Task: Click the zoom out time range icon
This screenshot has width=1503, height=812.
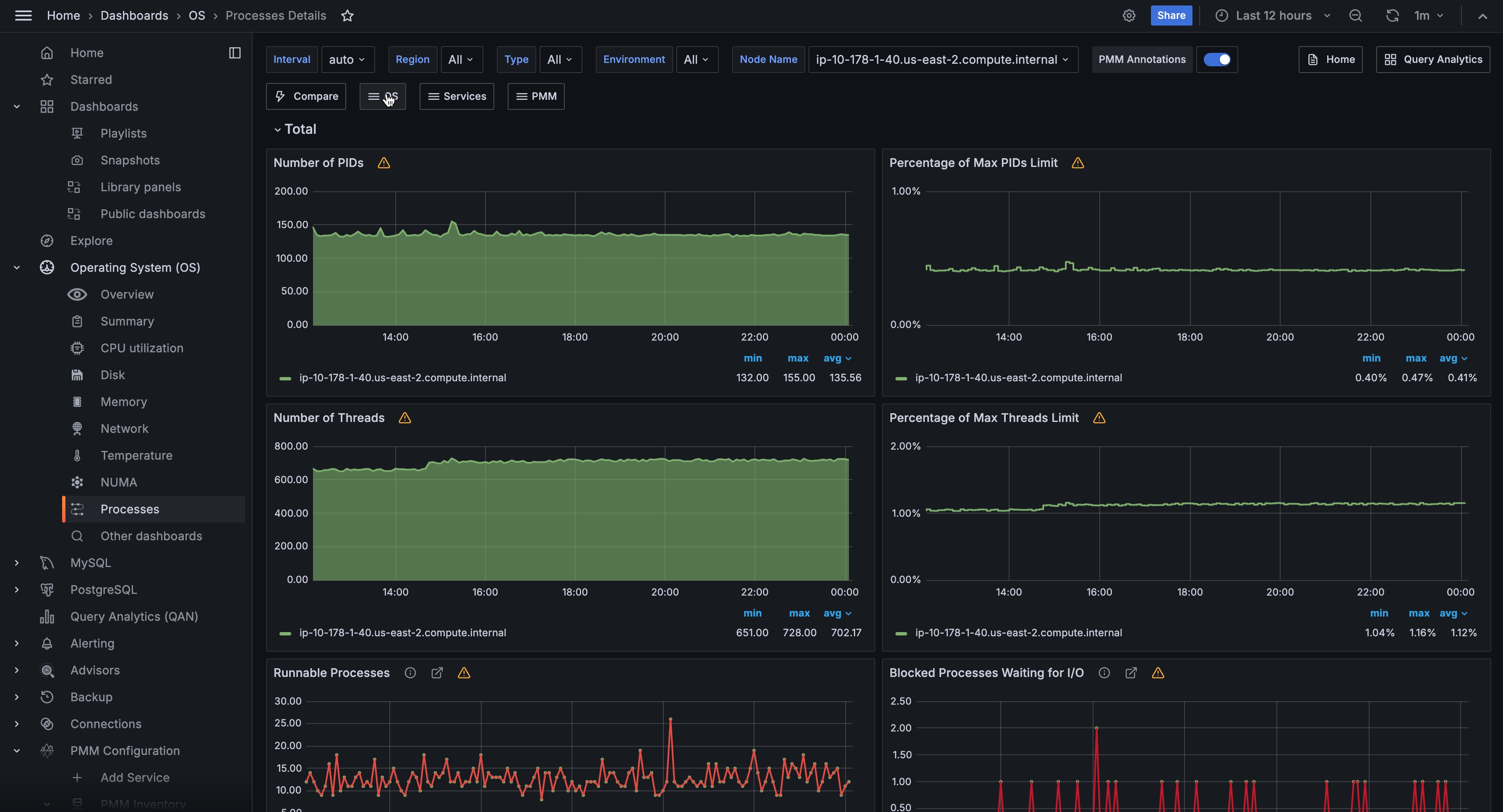Action: click(x=1355, y=16)
